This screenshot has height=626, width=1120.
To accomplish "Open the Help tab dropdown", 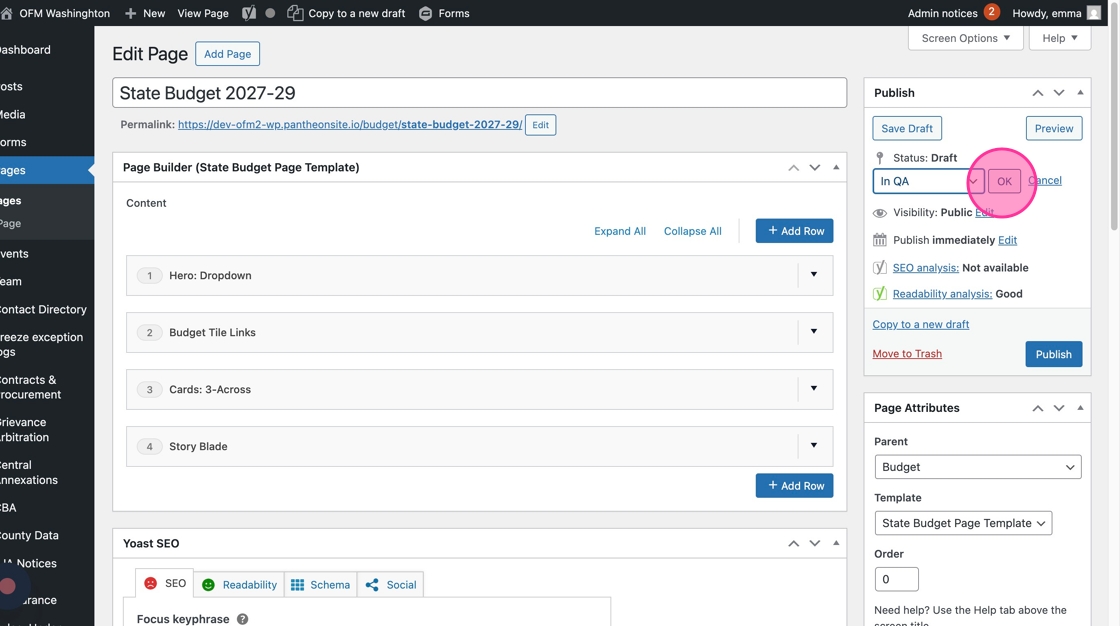I will click(1059, 38).
